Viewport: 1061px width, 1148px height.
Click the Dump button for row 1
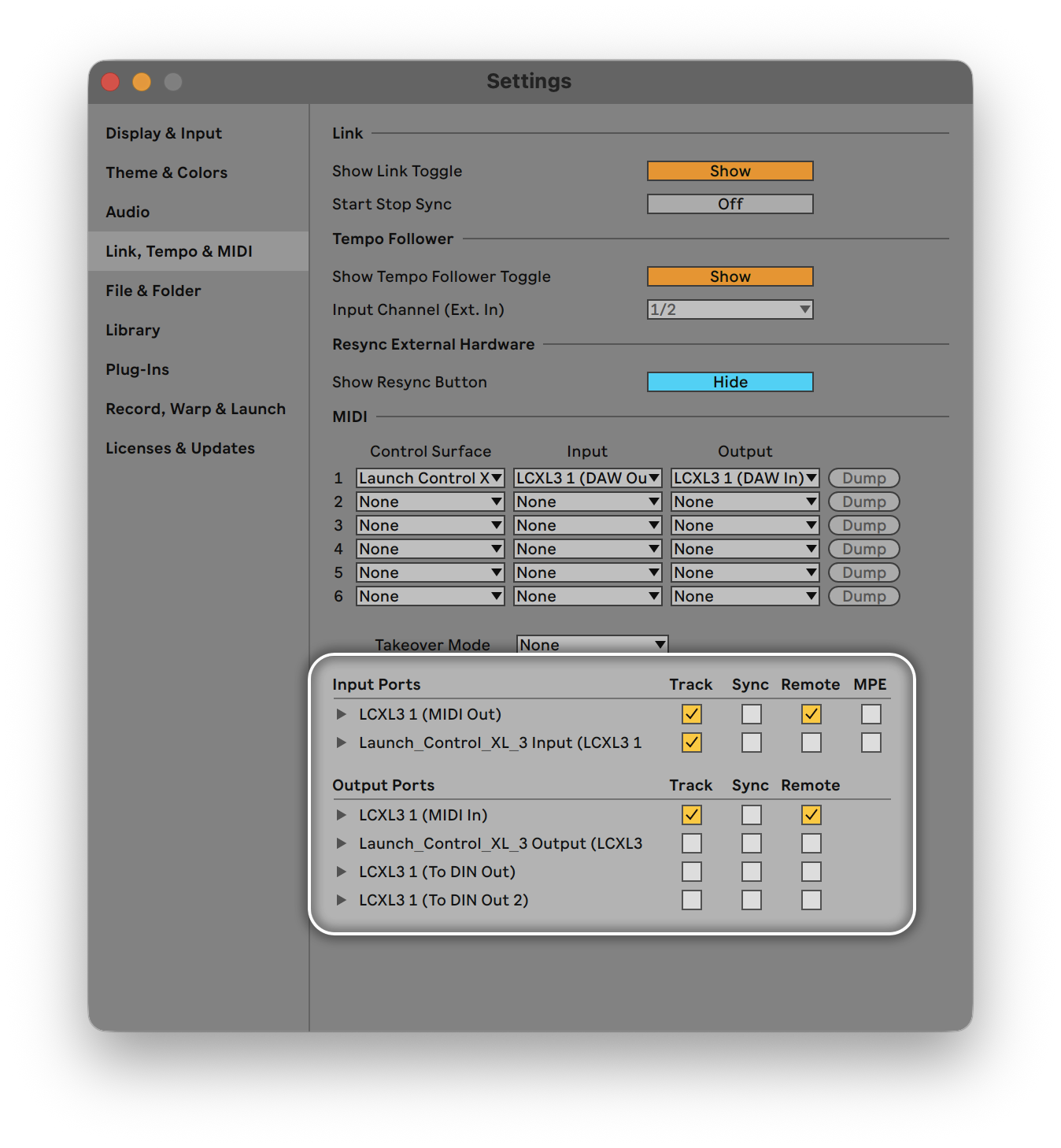(x=864, y=478)
